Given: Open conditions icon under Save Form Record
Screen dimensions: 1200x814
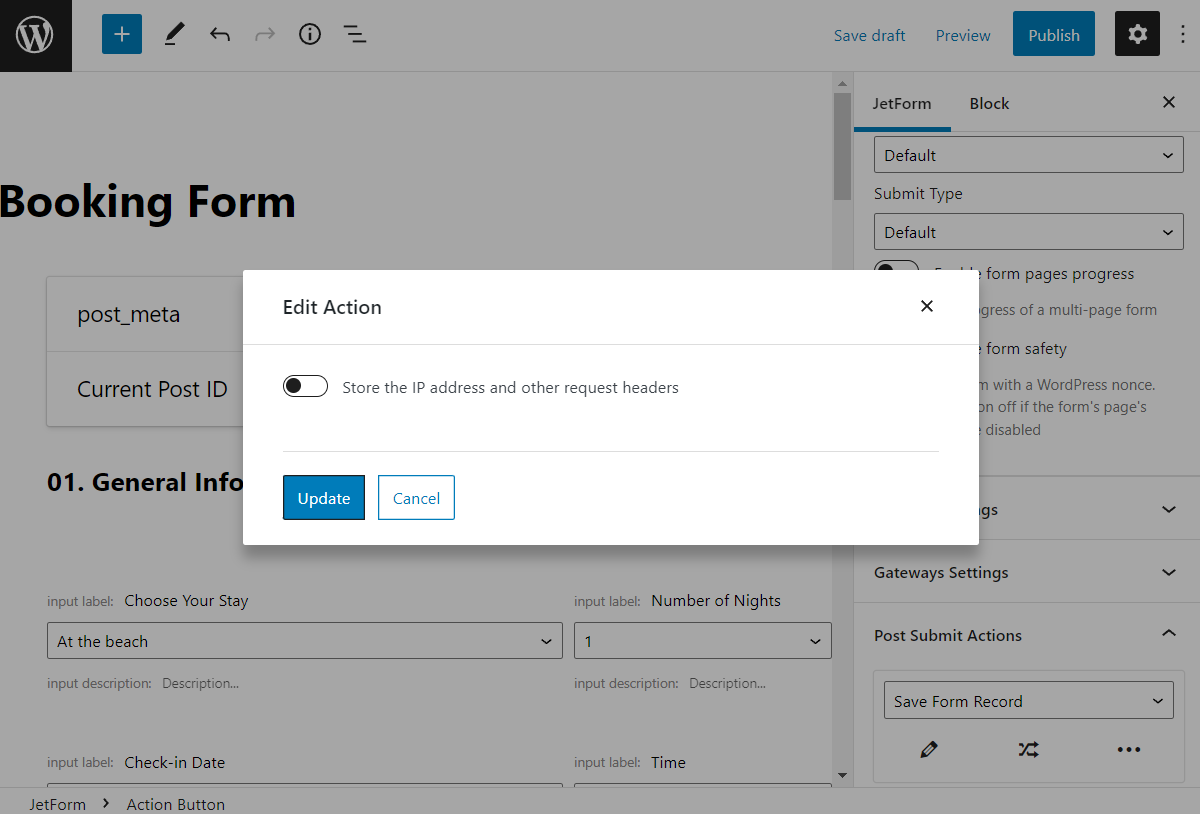Looking at the screenshot, I should (x=1028, y=749).
